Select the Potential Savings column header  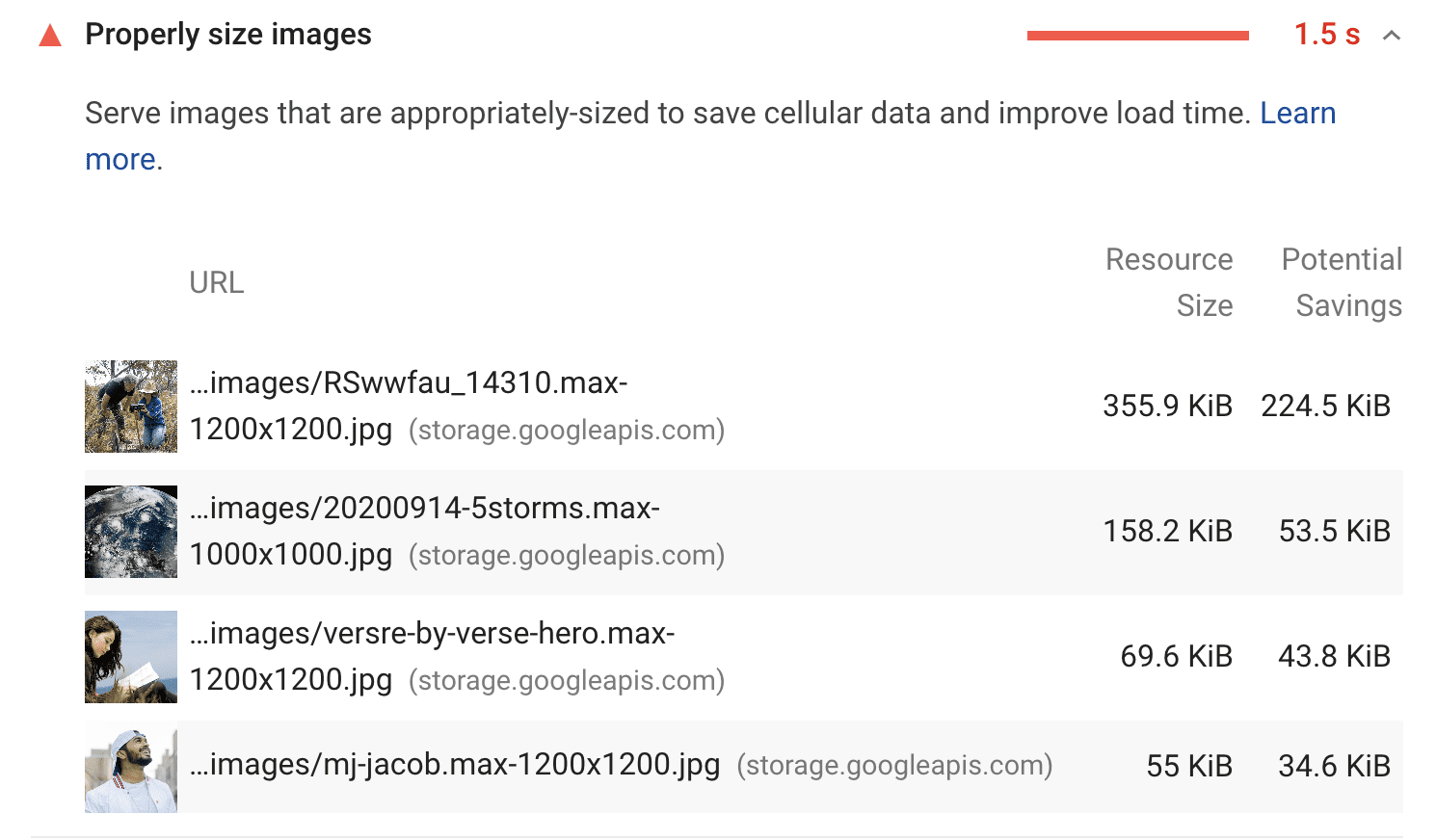point(1342,281)
